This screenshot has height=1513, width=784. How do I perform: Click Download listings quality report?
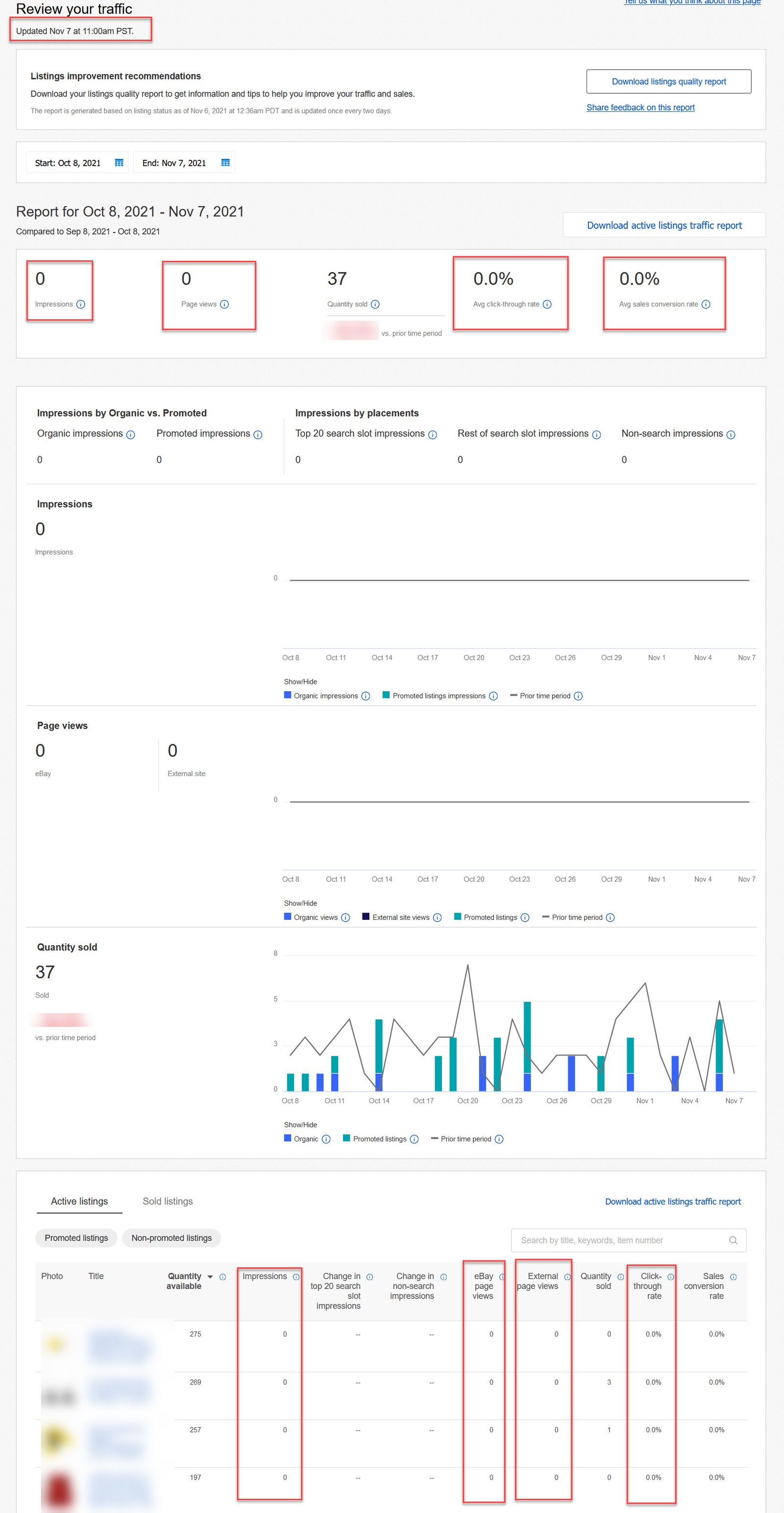click(668, 81)
